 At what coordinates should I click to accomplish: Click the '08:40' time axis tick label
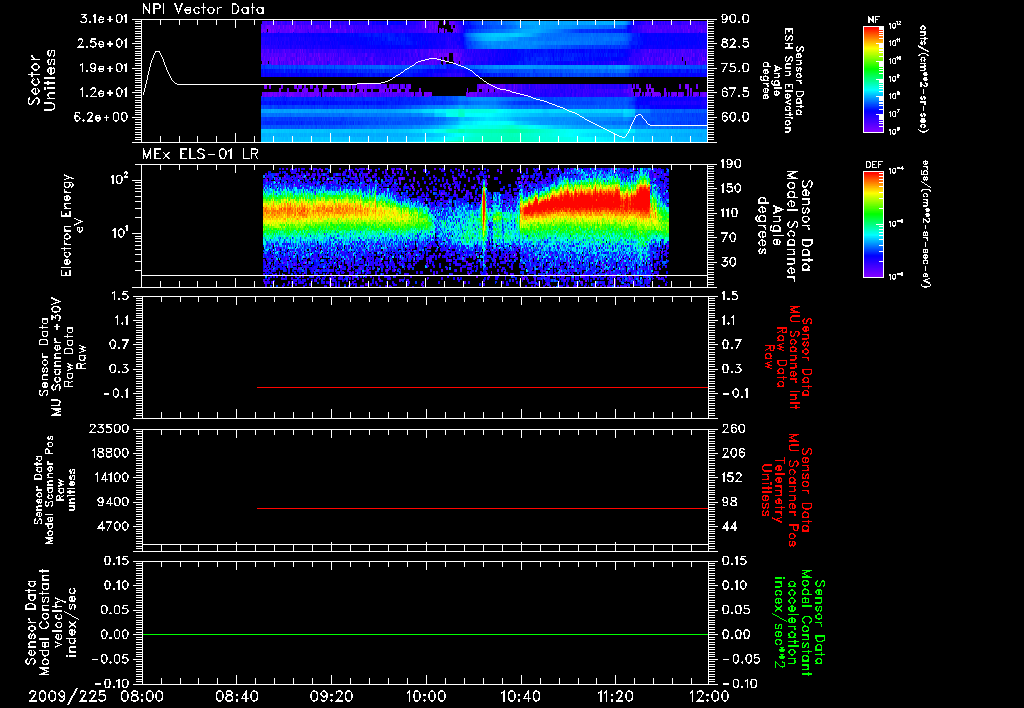[x=236, y=696]
